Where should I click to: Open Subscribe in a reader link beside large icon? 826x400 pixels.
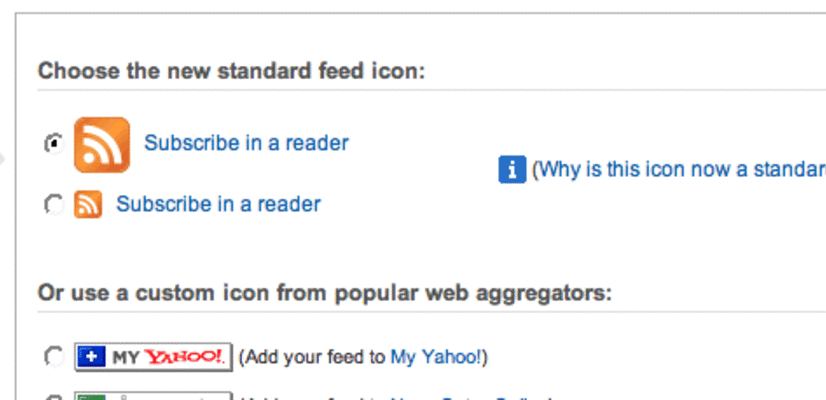(x=246, y=143)
